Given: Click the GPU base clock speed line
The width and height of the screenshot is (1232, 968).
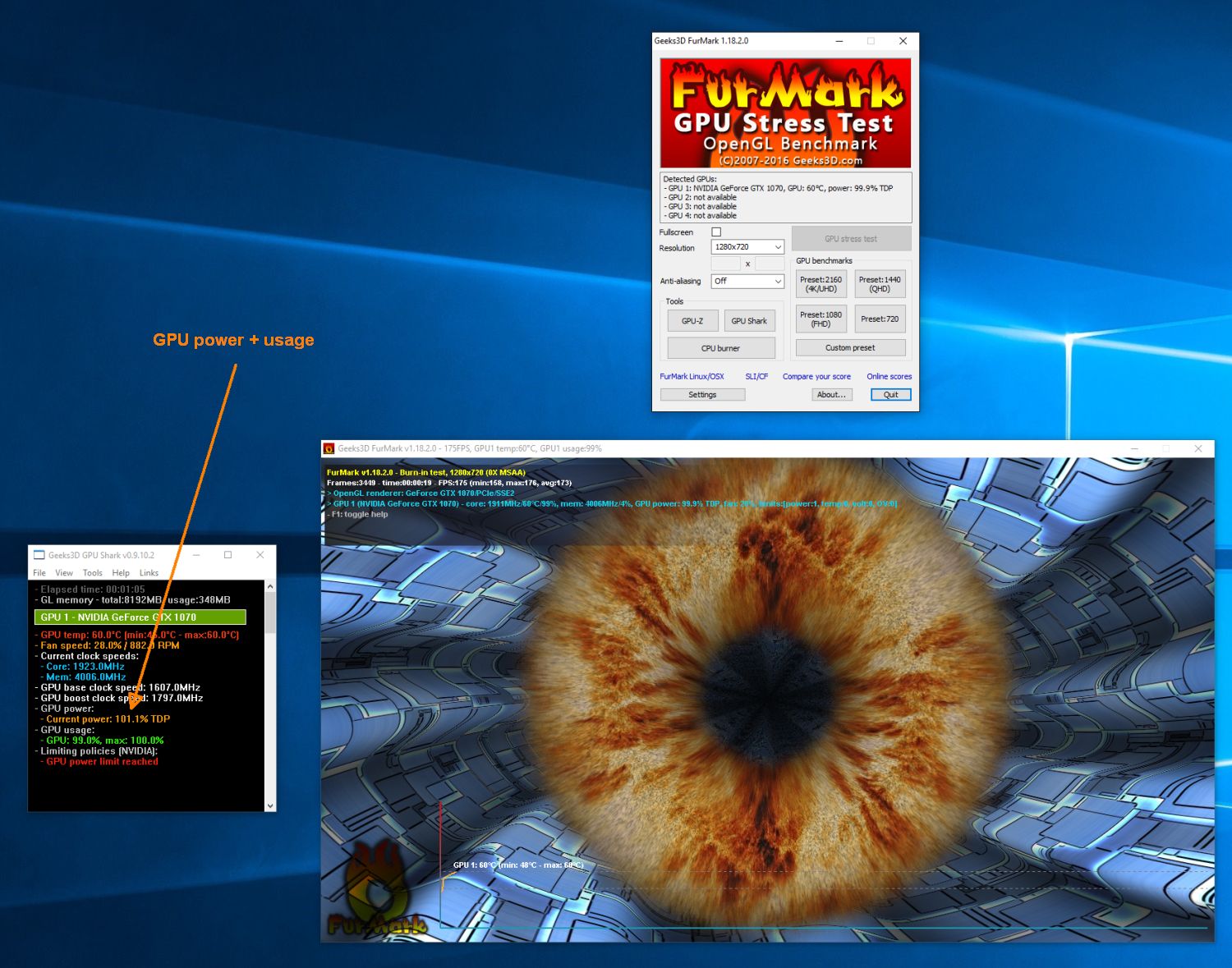Looking at the screenshot, I should click(120, 688).
